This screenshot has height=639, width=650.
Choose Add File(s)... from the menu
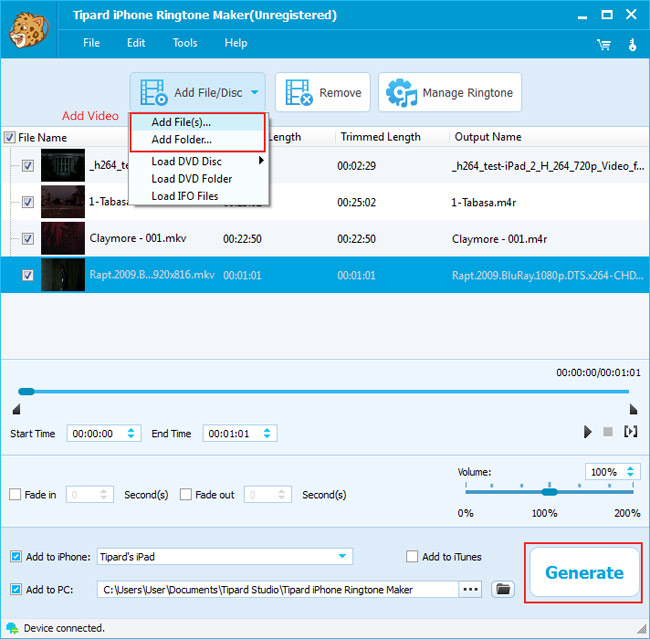click(x=198, y=122)
